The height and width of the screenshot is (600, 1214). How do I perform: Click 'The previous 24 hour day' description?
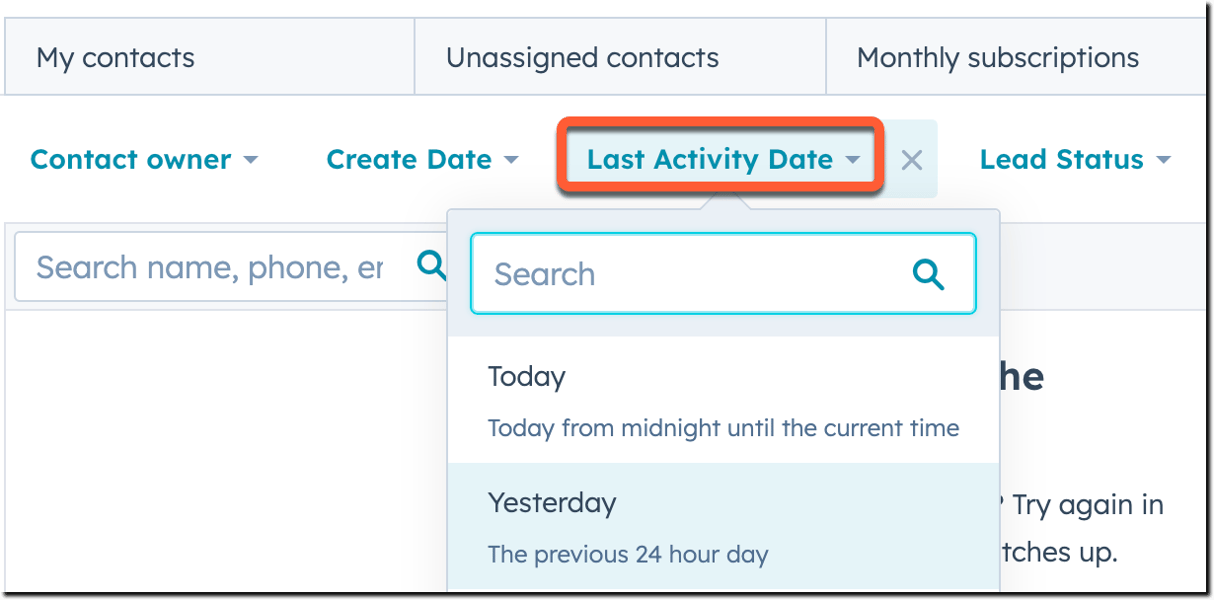click(x=628, y=554)
